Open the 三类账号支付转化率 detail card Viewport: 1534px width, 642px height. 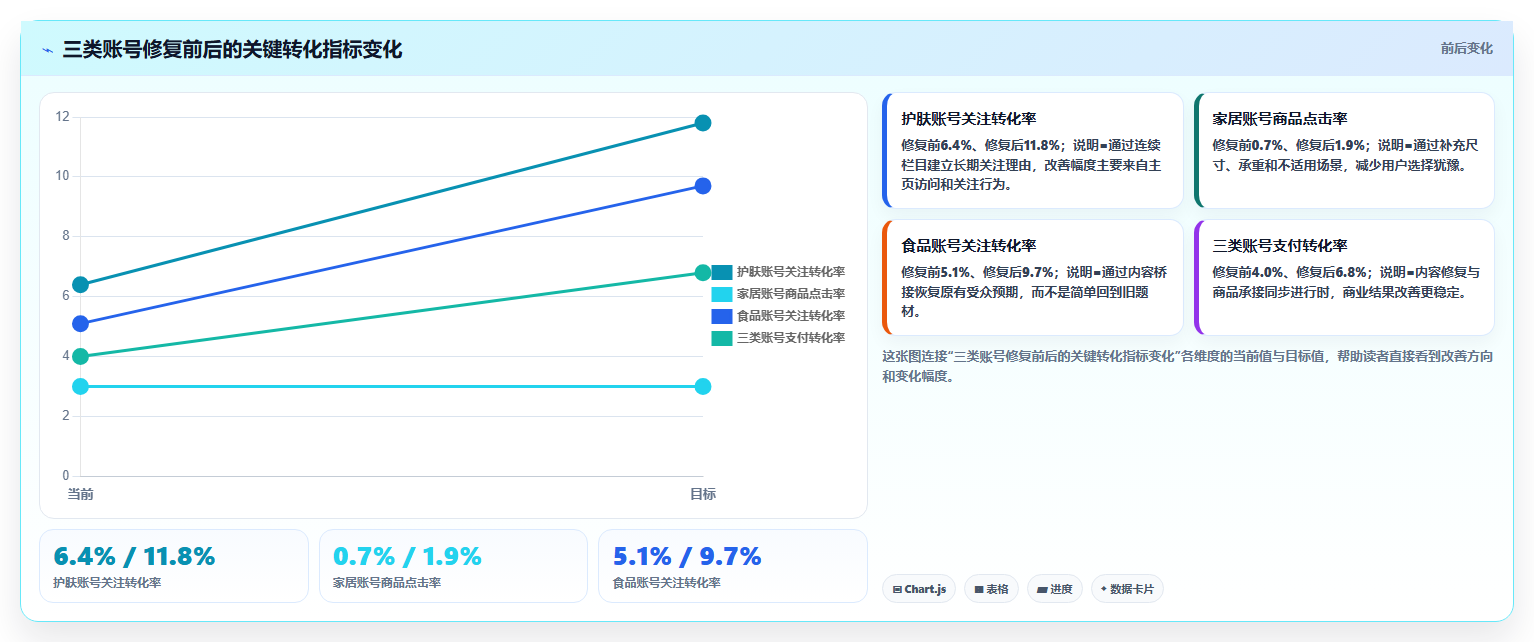click(x=1344, y=277)
